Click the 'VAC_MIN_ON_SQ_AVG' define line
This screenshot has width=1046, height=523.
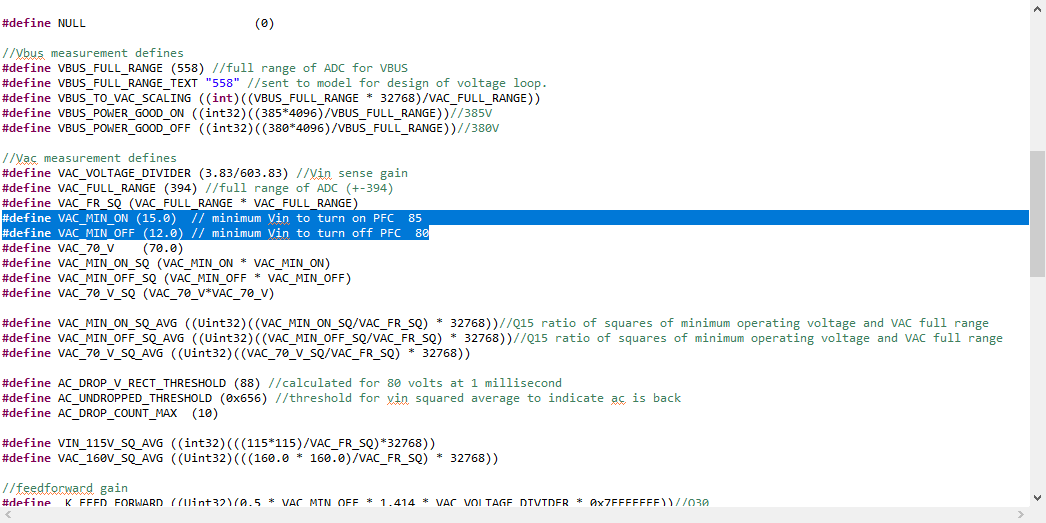point(496,323)
